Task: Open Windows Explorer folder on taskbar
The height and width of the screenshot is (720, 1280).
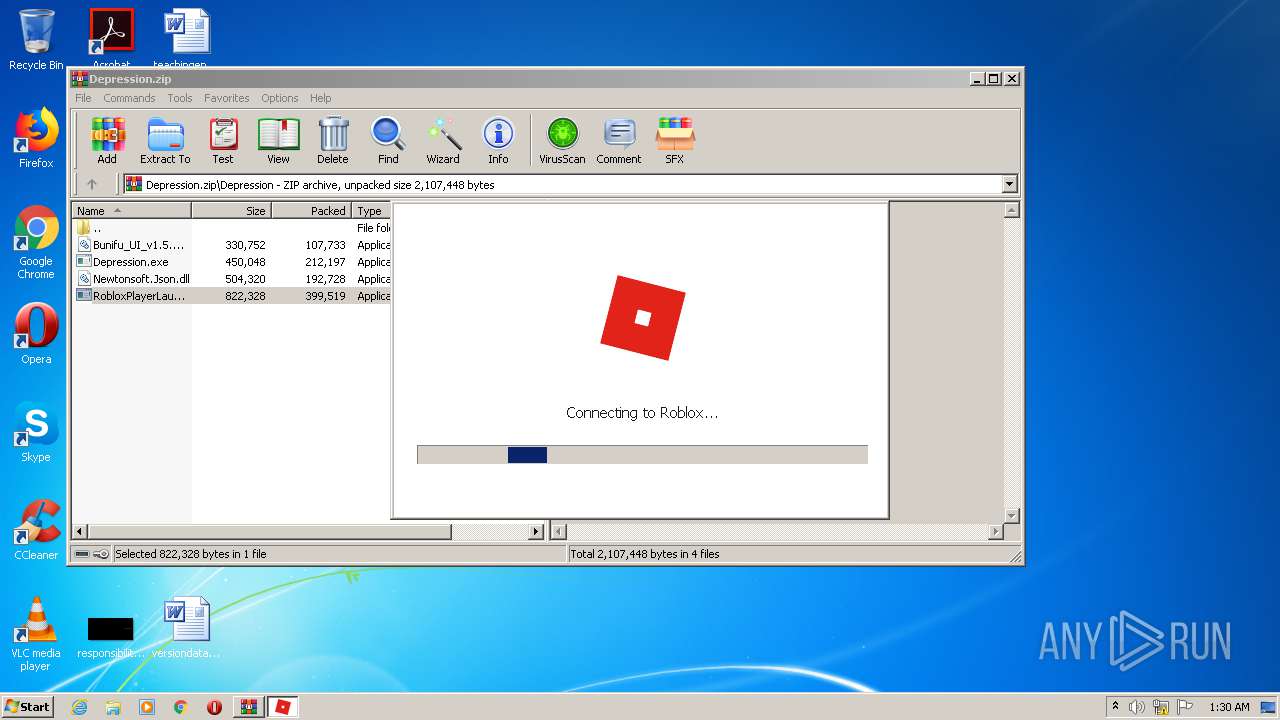Action: point(113,707)
